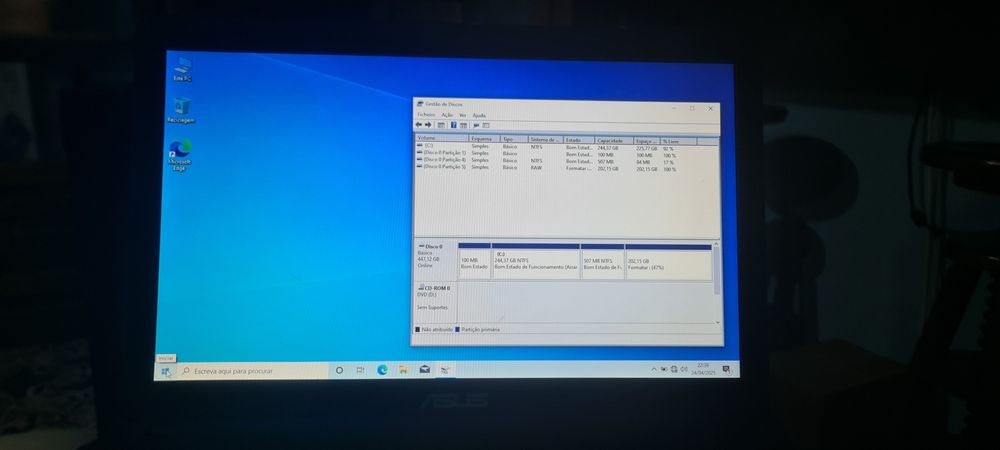
Task: Click scrollbar up arrow in disk pane
Action: 717,244
